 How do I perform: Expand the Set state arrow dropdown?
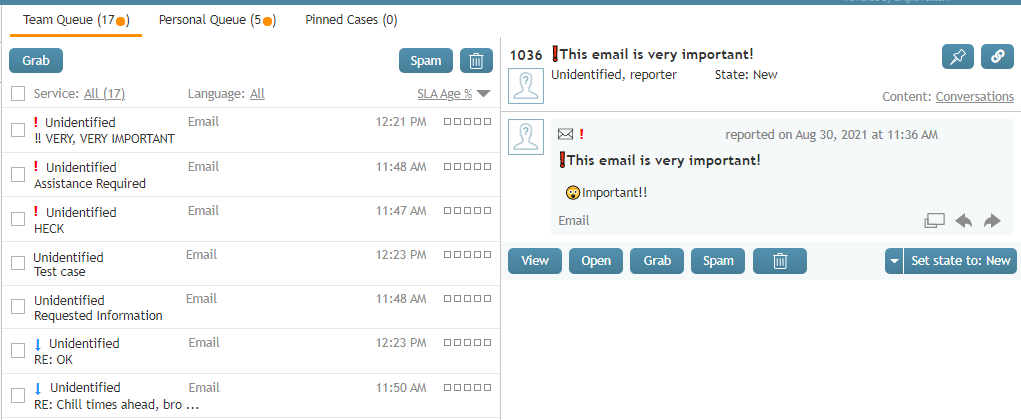pos(894,261)
